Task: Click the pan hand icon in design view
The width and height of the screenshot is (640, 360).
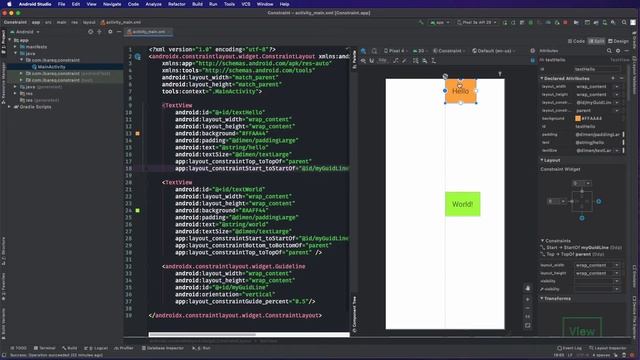Action: click(528, 288)
